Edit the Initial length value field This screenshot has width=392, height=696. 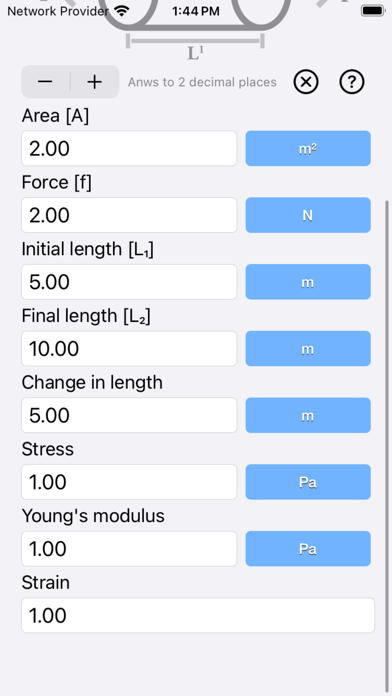129,282
